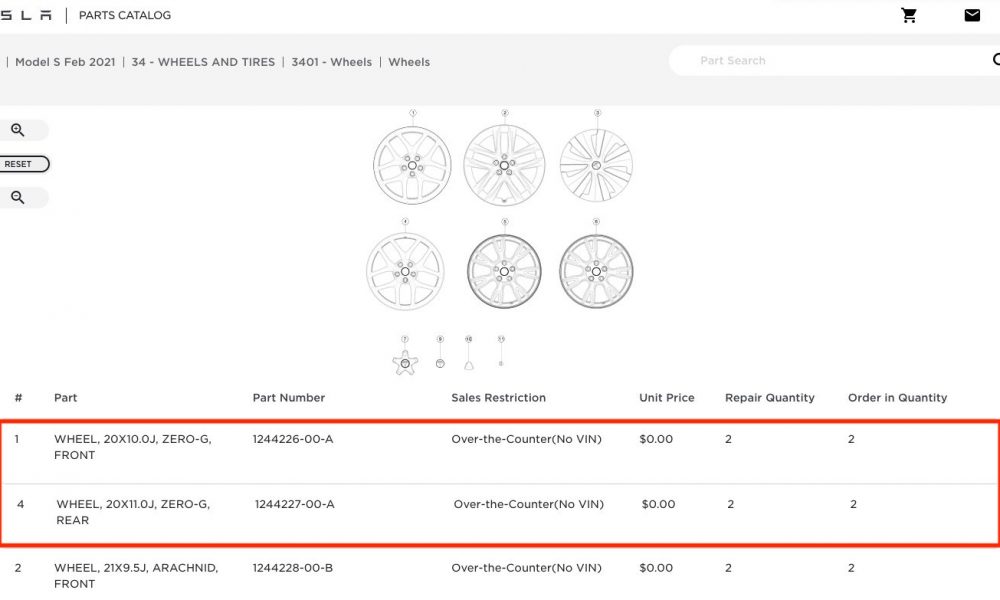The image size is (1000, 600).
Task: Focus the Part Search field
Action: coord(835,61)
